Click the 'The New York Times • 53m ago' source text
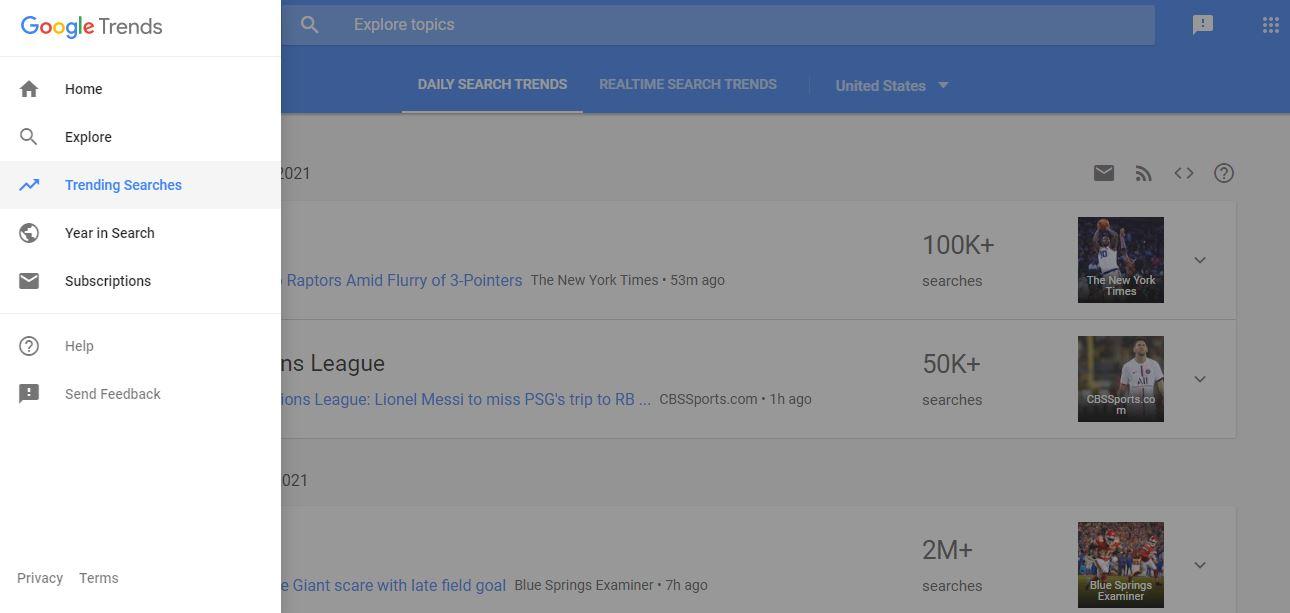 (628, 281)
